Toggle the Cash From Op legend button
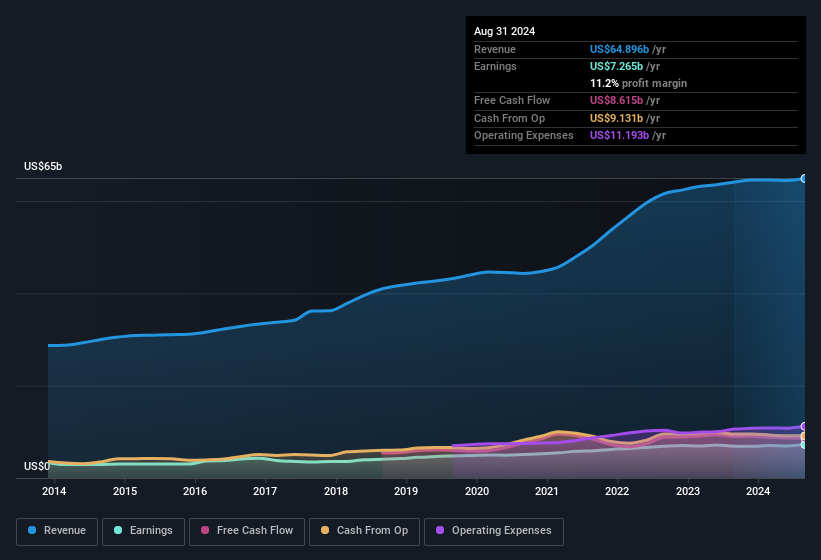This screenshot has width=821, height=560. click(364, 531)
